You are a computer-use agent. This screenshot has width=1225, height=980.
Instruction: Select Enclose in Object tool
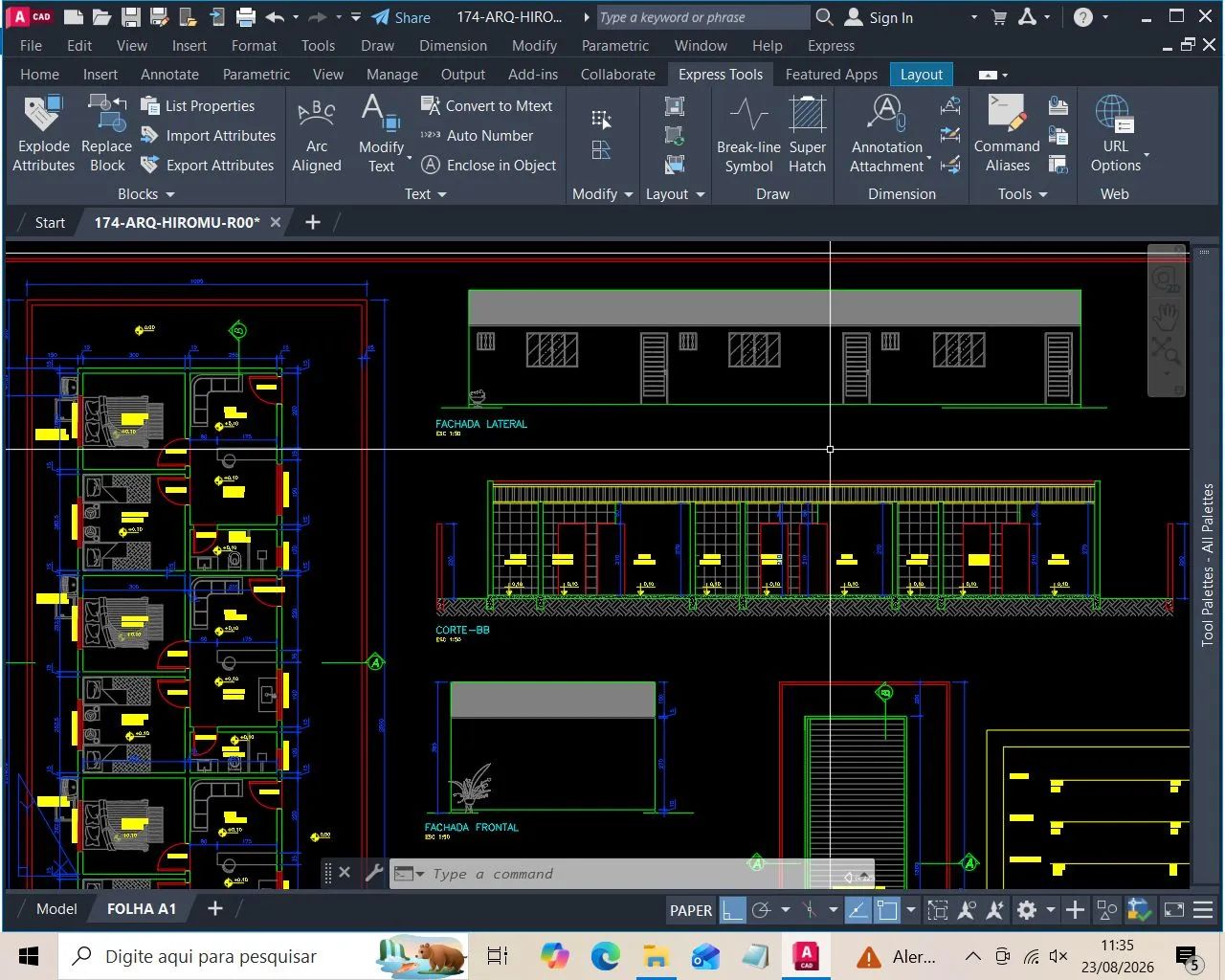[x=489, y=166]
